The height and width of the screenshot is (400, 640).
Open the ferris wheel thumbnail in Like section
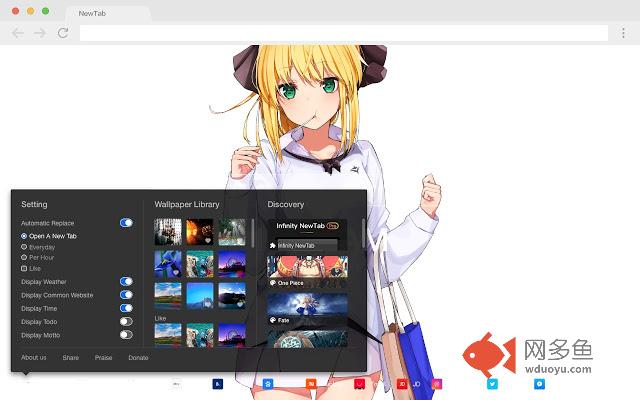[x=232, y=335]
